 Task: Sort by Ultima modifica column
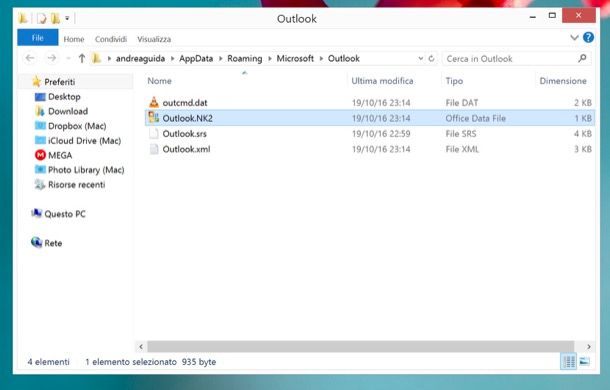382,81
